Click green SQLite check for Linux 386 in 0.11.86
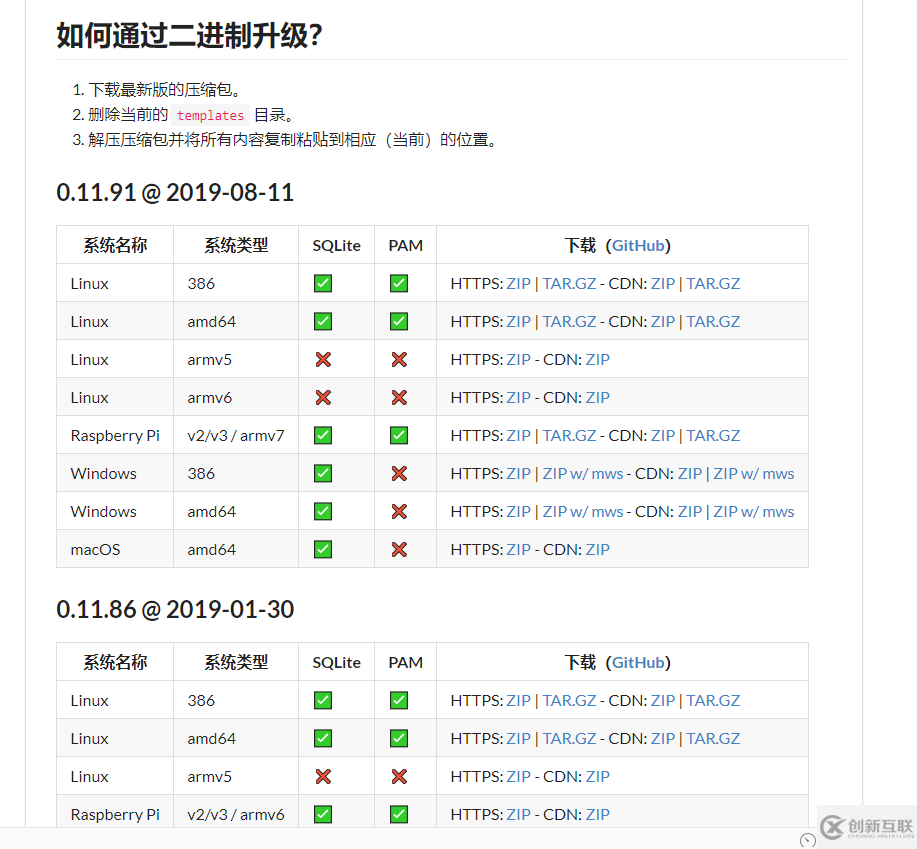The image size is (917, 849). [322, 700]
